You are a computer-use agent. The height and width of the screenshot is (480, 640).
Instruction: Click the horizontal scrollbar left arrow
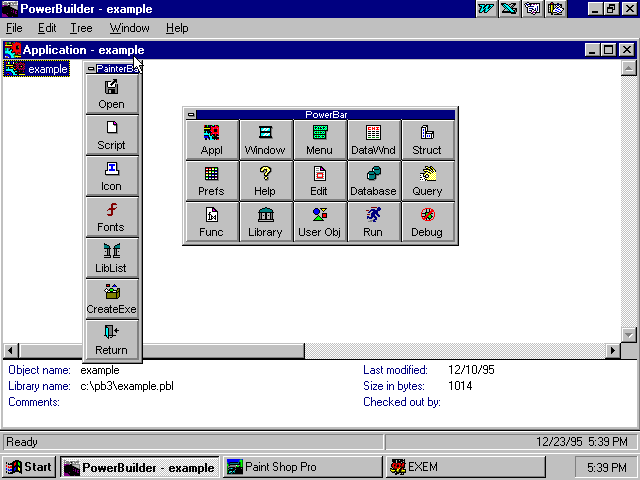[x=11, y=351]
